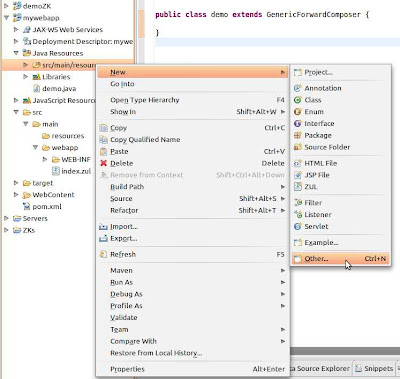Expand the WEB-INF folder

pos(45,159)
